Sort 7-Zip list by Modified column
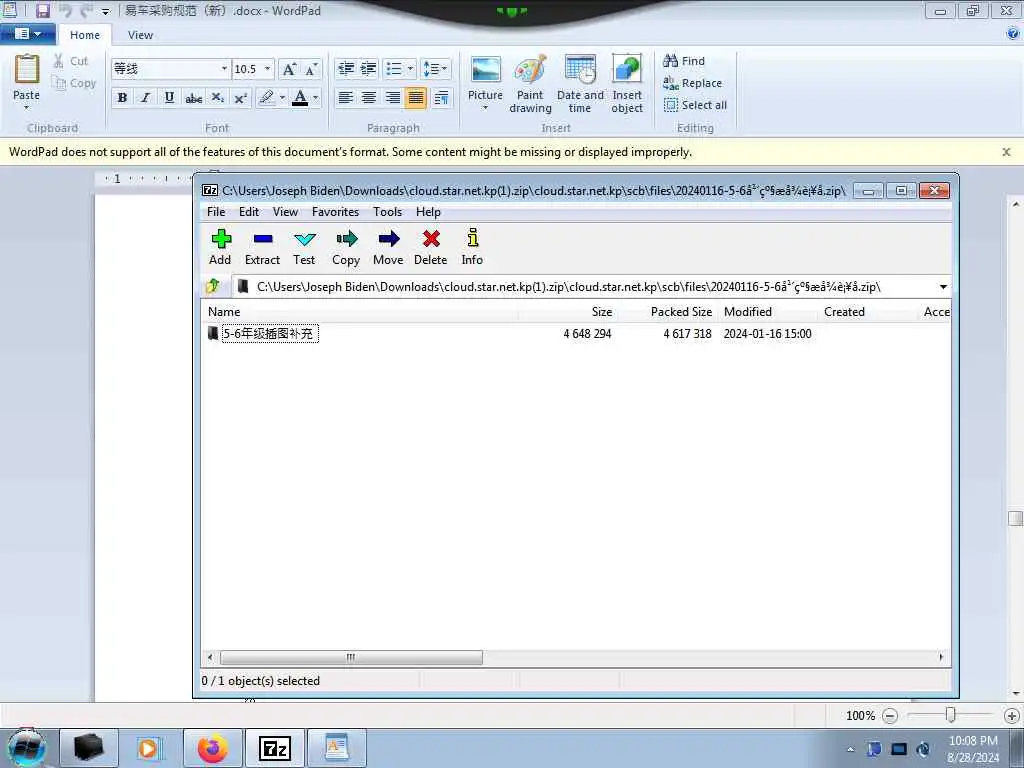This screenshot has width=1024, height=768. [767, 312]
